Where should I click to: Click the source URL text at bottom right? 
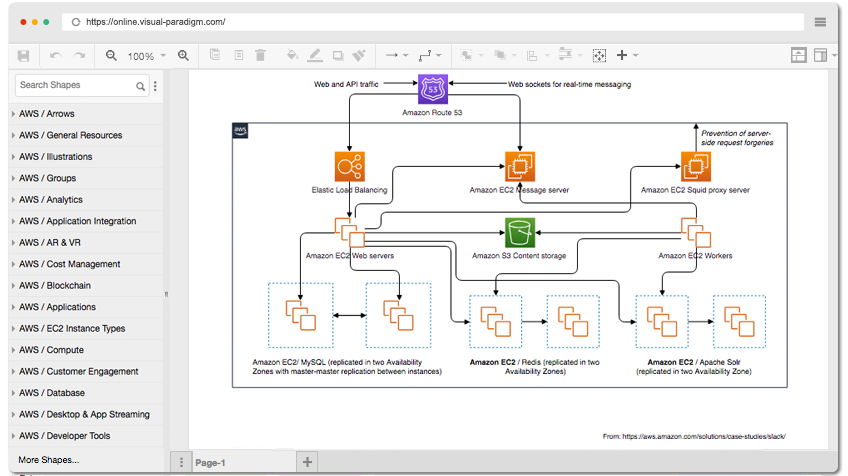[694, 437]
